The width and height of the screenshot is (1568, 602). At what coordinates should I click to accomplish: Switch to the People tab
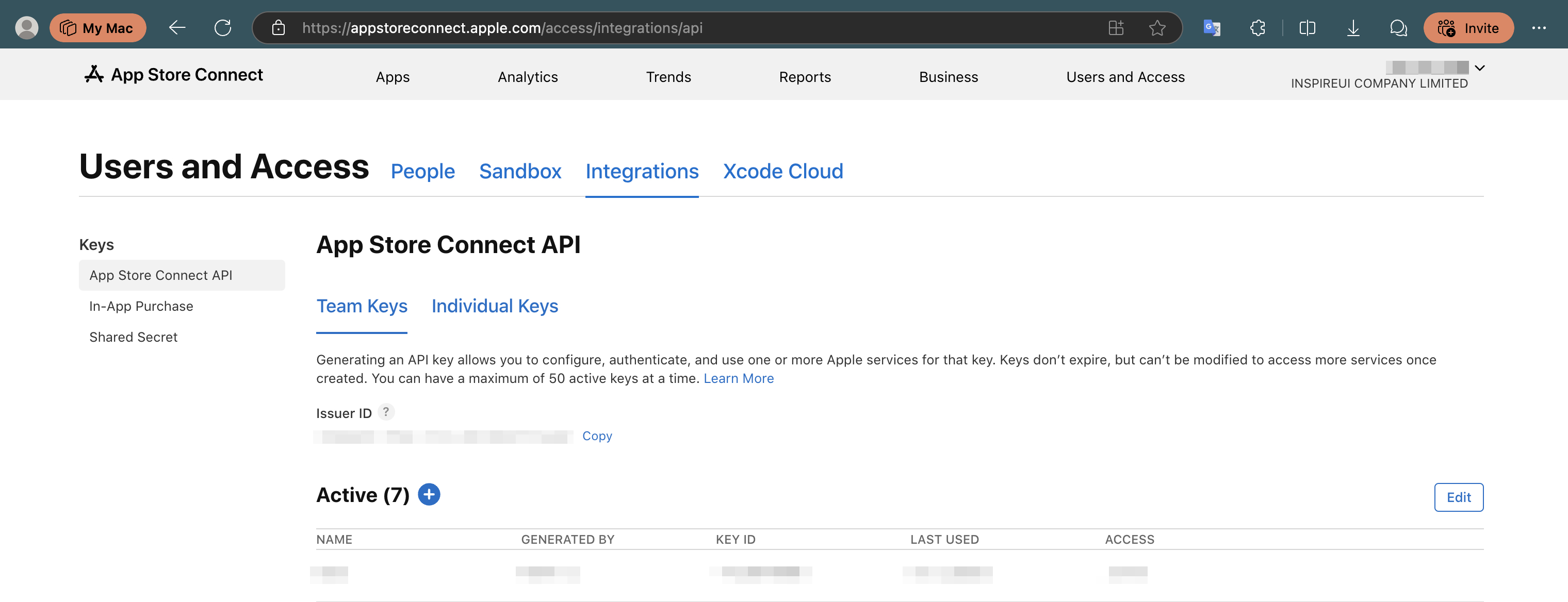click(x=422, y=172)
